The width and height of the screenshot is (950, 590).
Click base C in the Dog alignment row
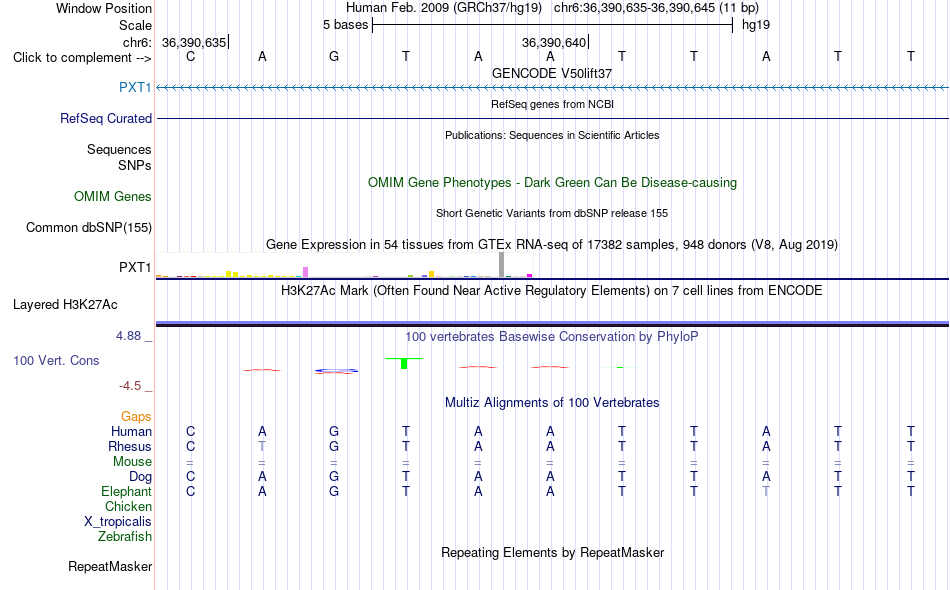click(x=190, y=477)
